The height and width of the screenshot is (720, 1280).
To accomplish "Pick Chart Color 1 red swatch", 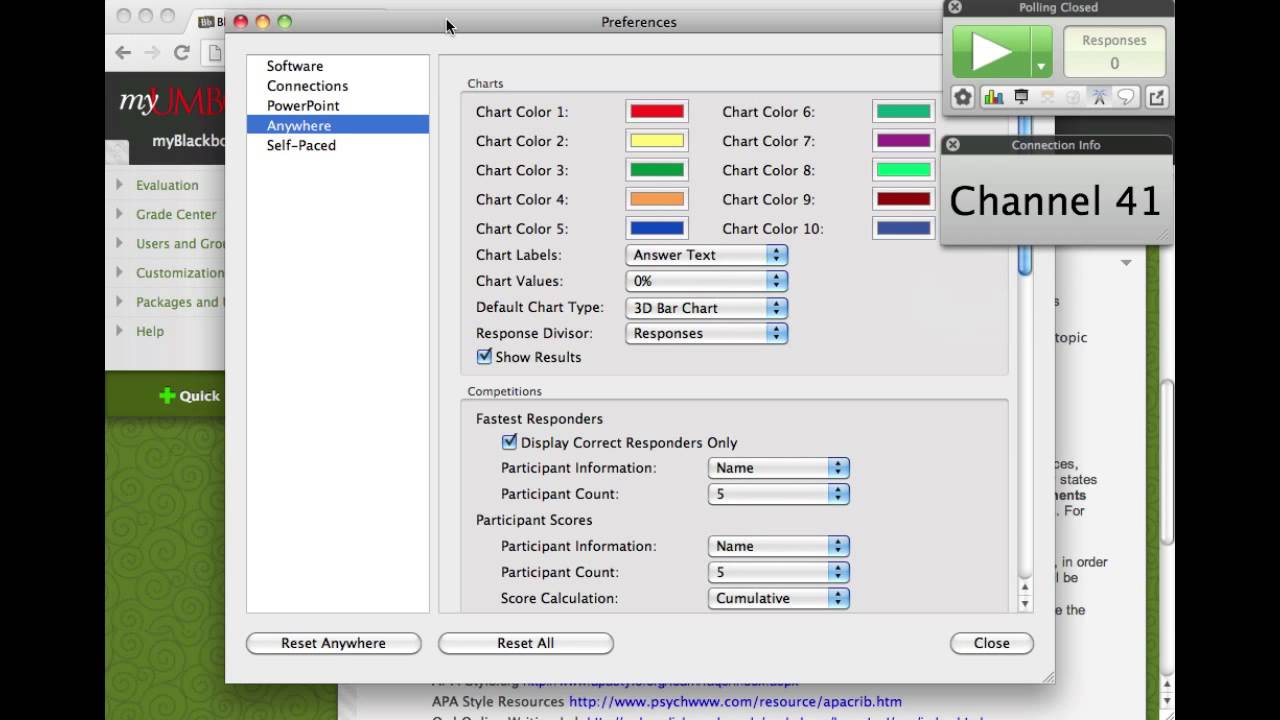I will [656, 112].
